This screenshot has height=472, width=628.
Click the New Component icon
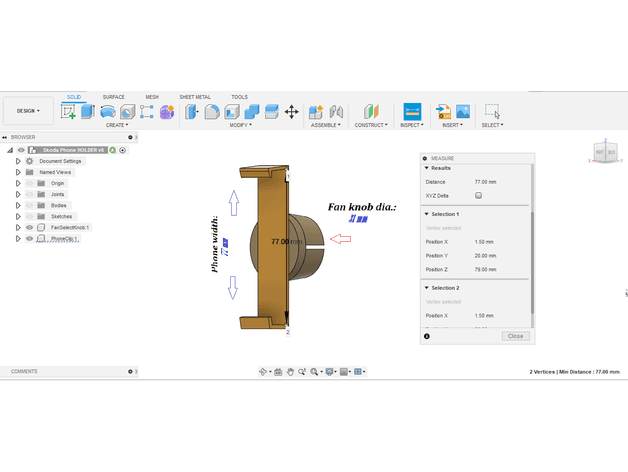pos(316,112)
